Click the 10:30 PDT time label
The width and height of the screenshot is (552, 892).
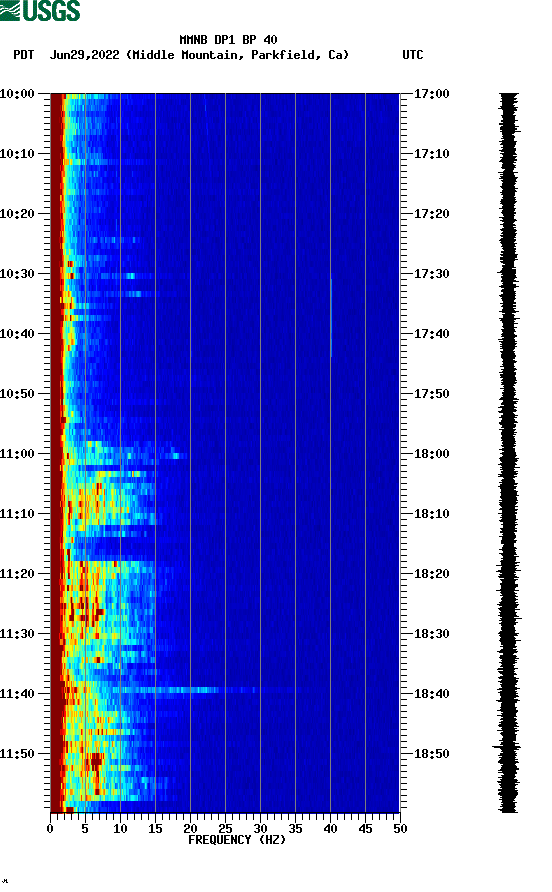click(x=17, y=274)
